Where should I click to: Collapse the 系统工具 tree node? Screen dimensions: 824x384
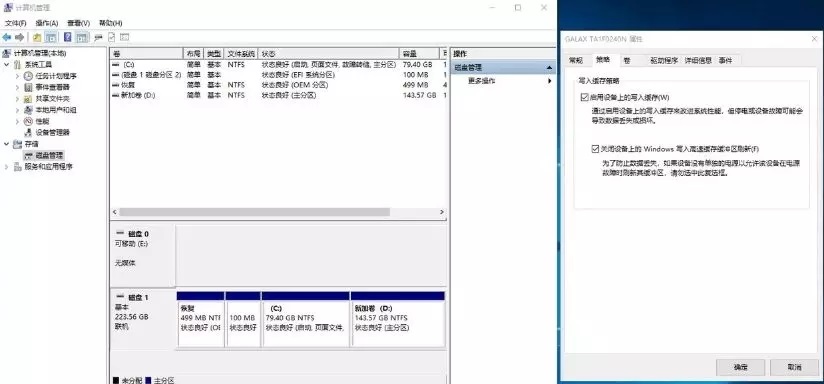[6, 64]
